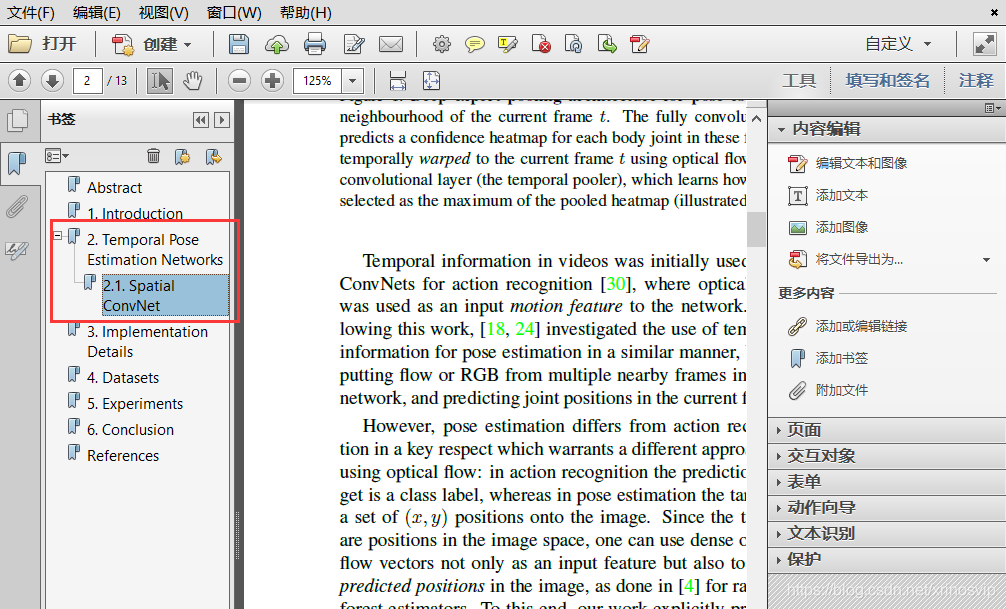This screenshot has height=609, width=1006.
Task: Select the highlight text tool
Action: coord(507,44)
